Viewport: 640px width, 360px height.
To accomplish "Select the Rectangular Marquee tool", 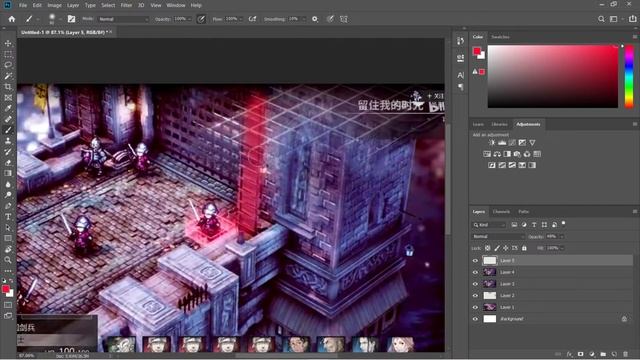I will coord(8,54).
